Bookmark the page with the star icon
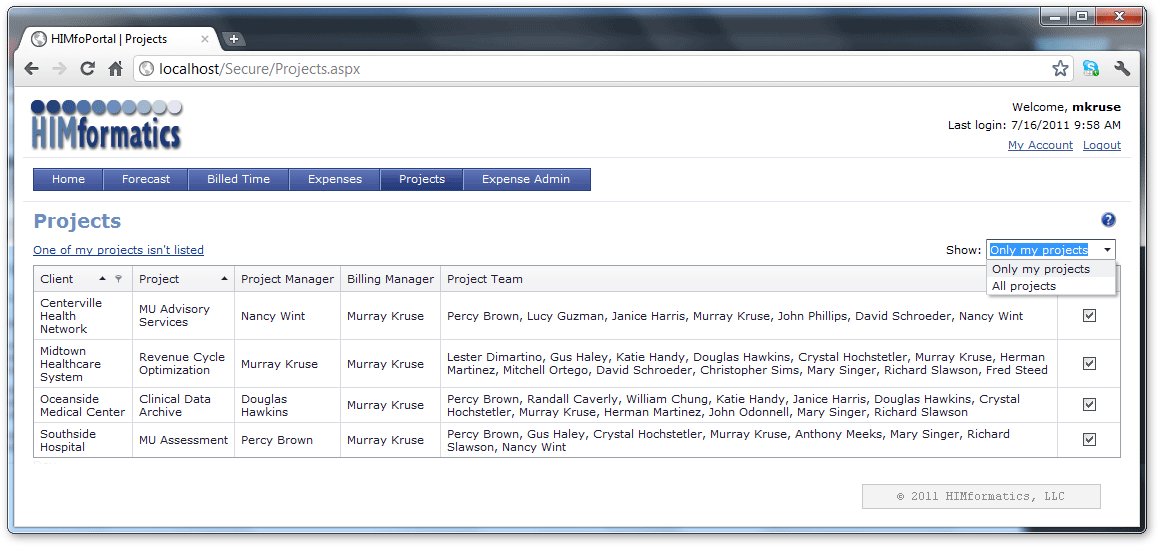This screenshot has width=1159, height=547. click(1060, 69)
